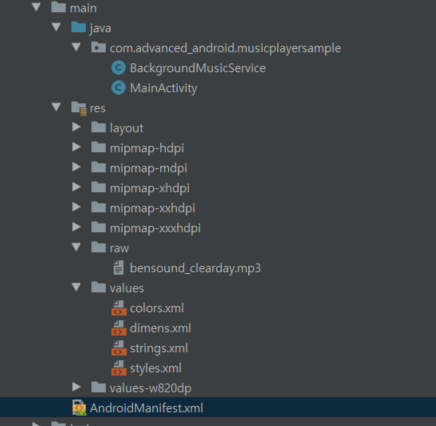Expand the mipmap-xxxhdpi folder arrow
This screenshot has height=426, width=436.
pos(76,227)
